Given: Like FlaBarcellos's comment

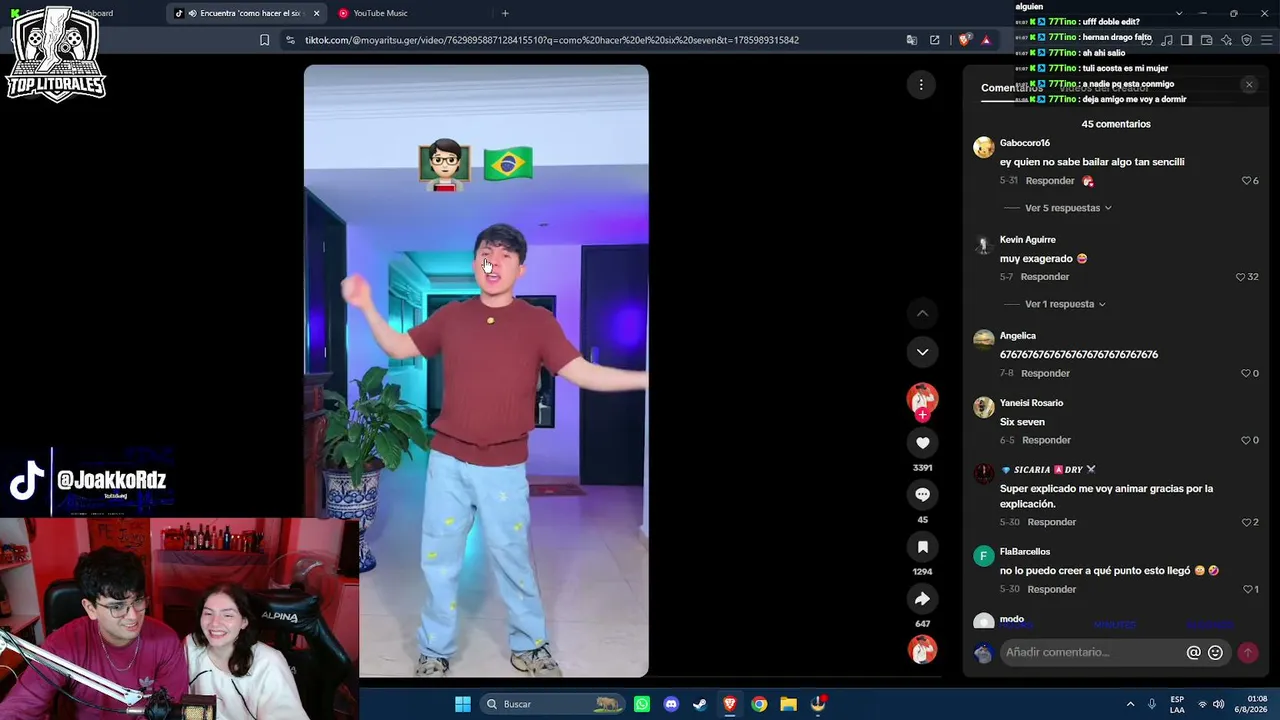Looking at the screenshot, I should click(1249, 589).
